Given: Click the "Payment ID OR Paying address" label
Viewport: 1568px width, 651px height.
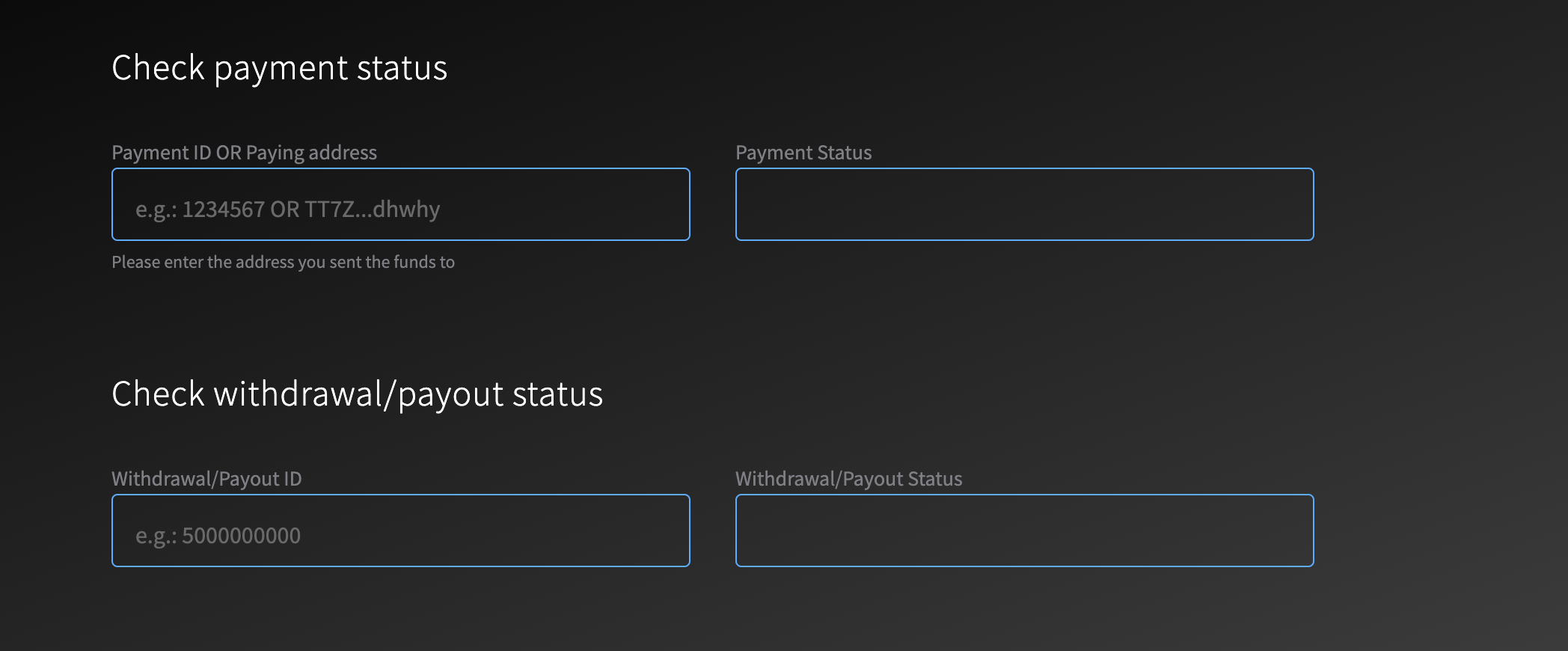Looking at the screenshot, I should point(244,153).
